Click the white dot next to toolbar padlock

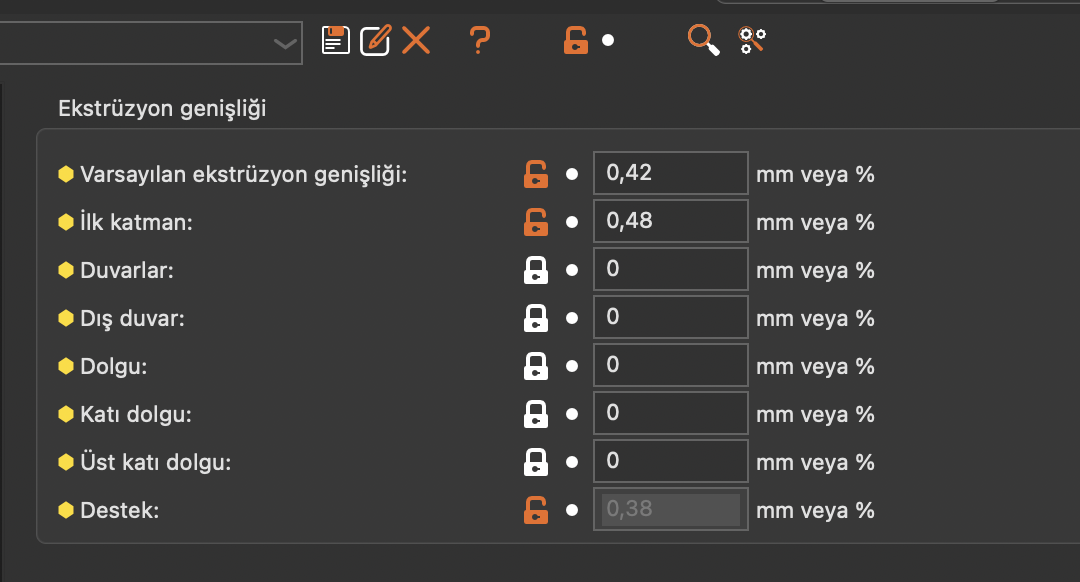click(608, 40)
